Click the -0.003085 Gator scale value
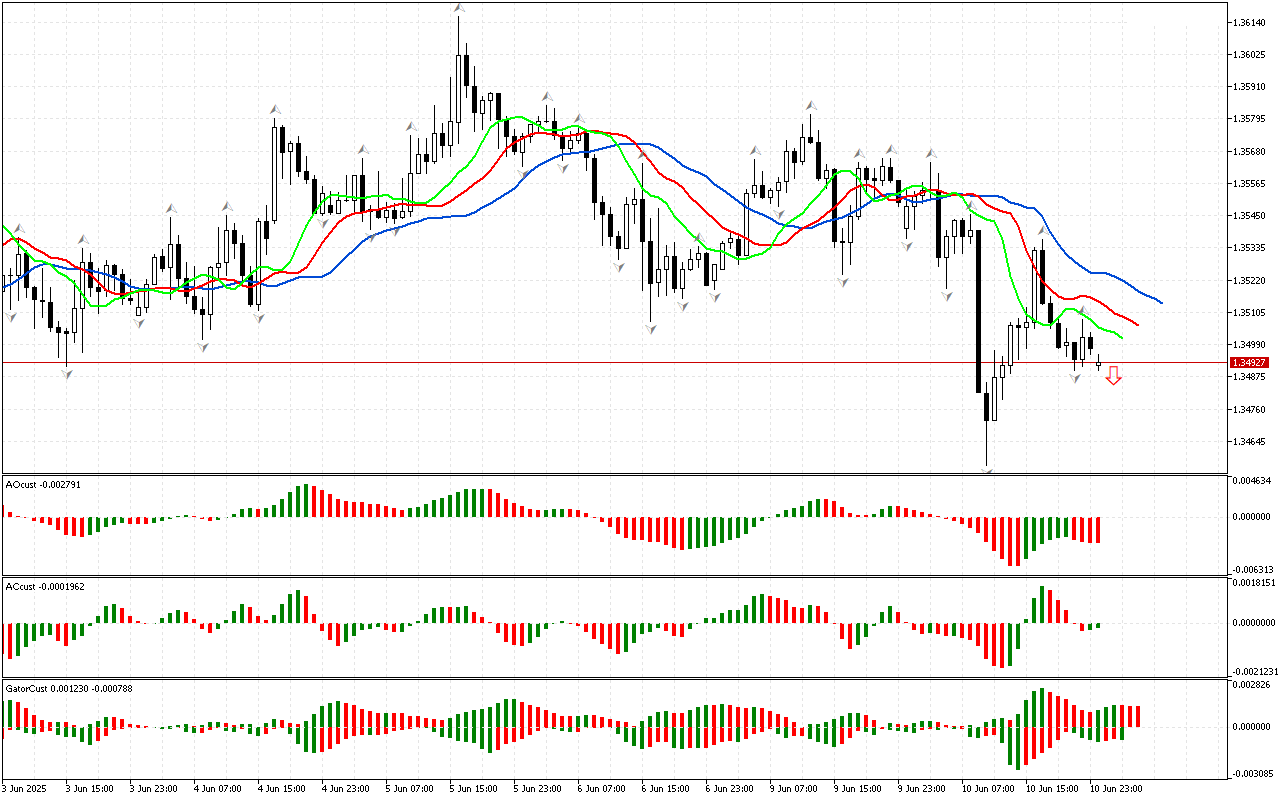 coord(1252,774)
